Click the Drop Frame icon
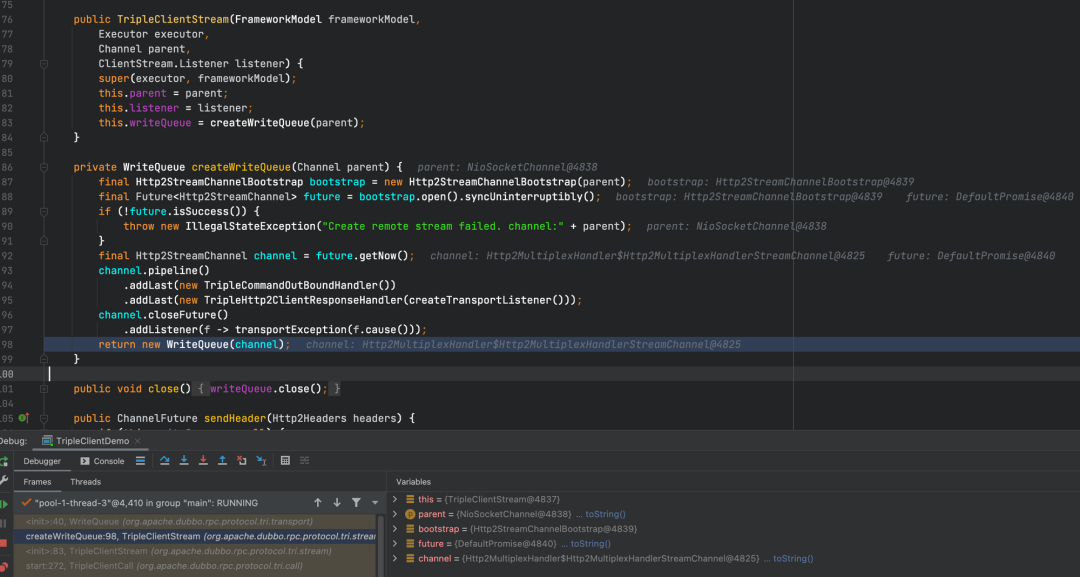This screenshot has height=577, width=1080. tap(242, 461)
